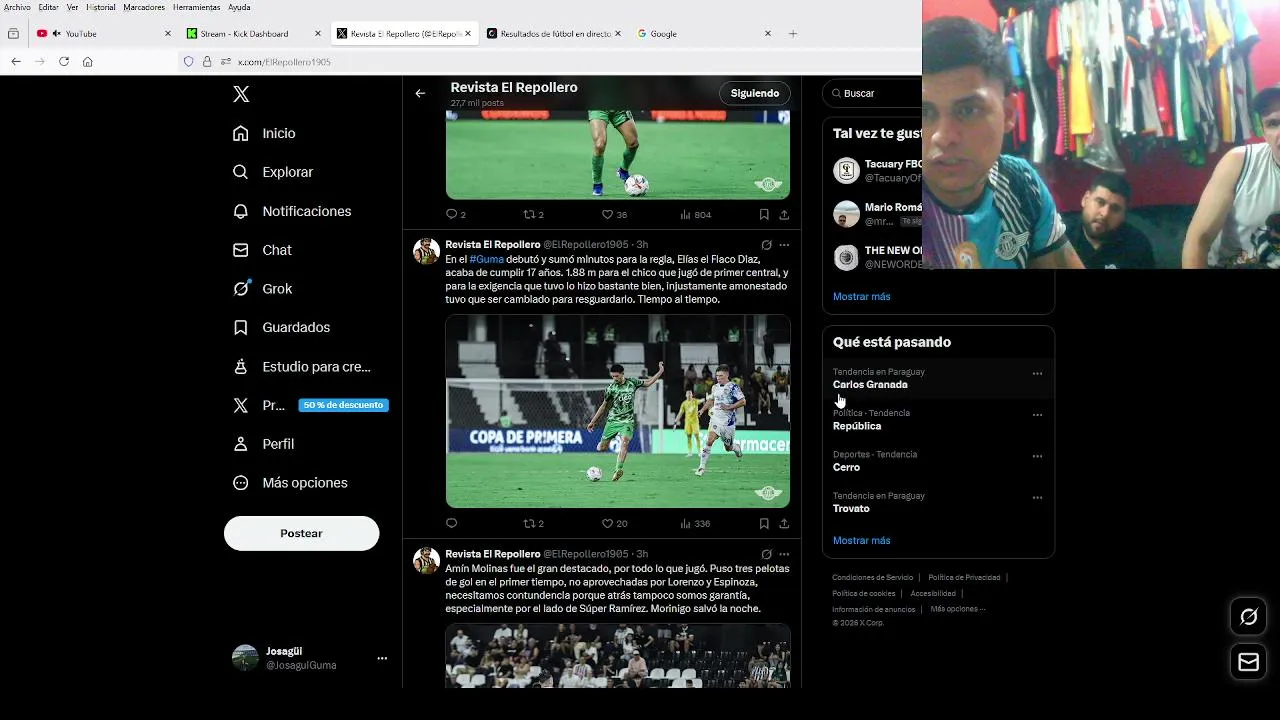Bookmark the Flaco Díaz post
The width and height of the screenshot is (1280, 720).
point(764,523)
